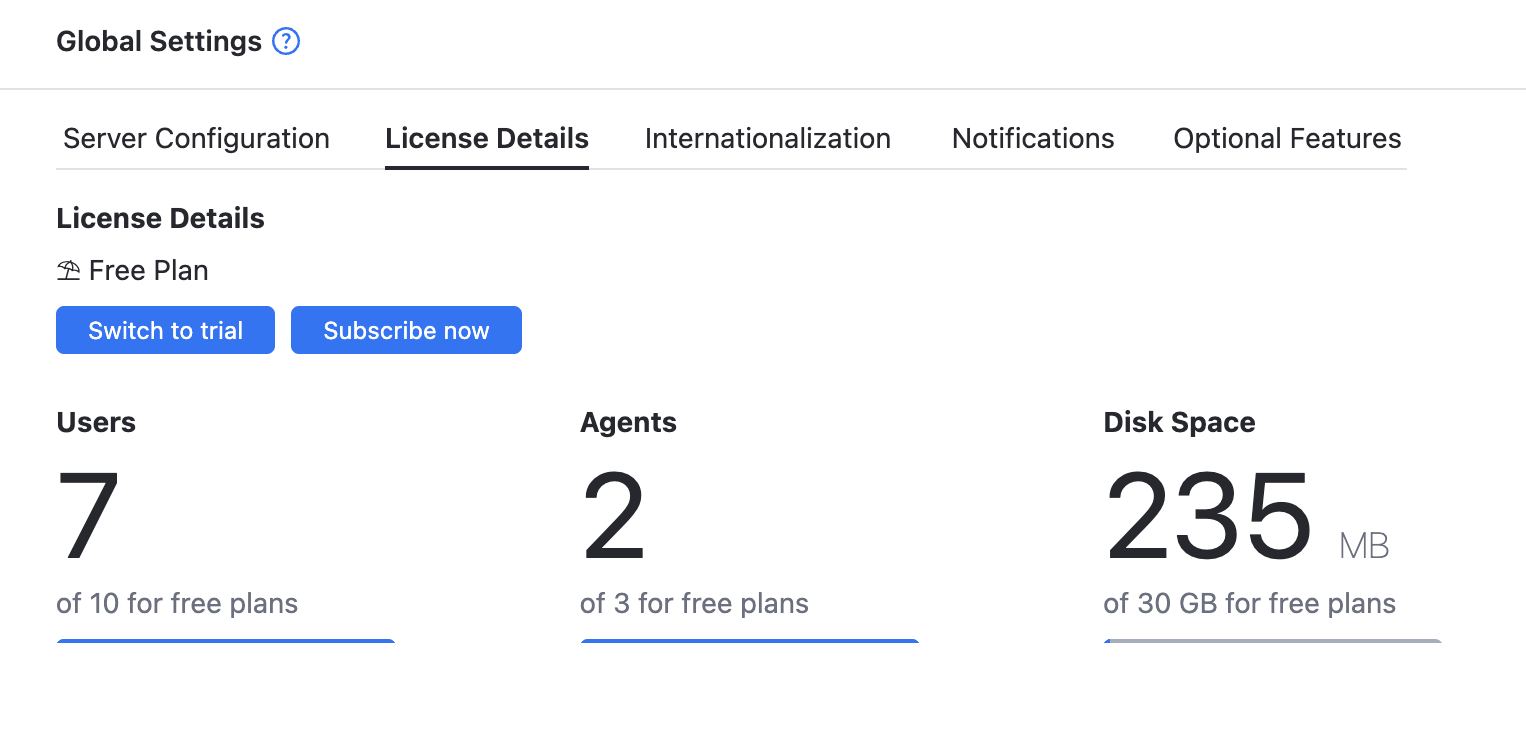Switch to the Server Configuration tab
The height and width of the screenshot is (730, 1526).
pyautogui.click(x=196, y=138)
